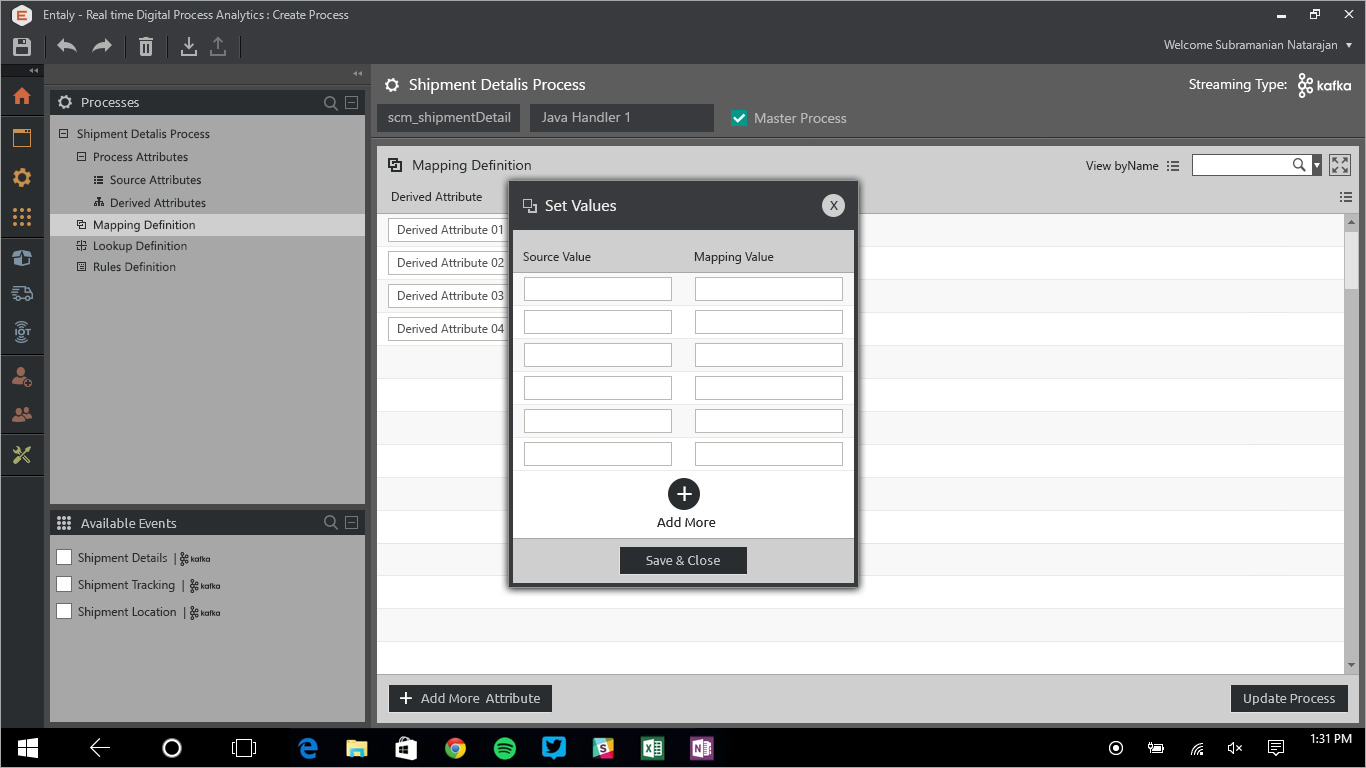Open the Home icon in left sidebar
This screenshot has width=1366, height=768.
pos(22,97)
